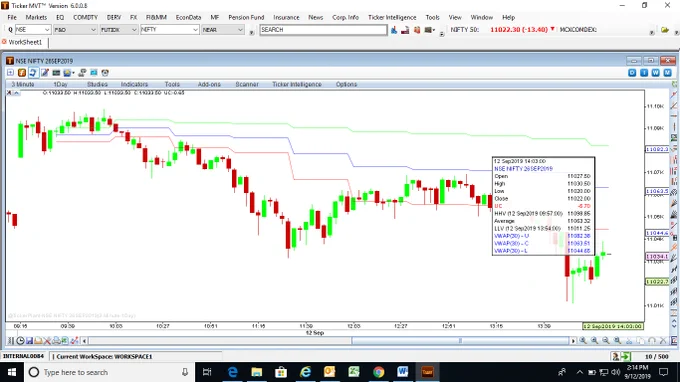Open the COMDTY menu

pos(85,17)
